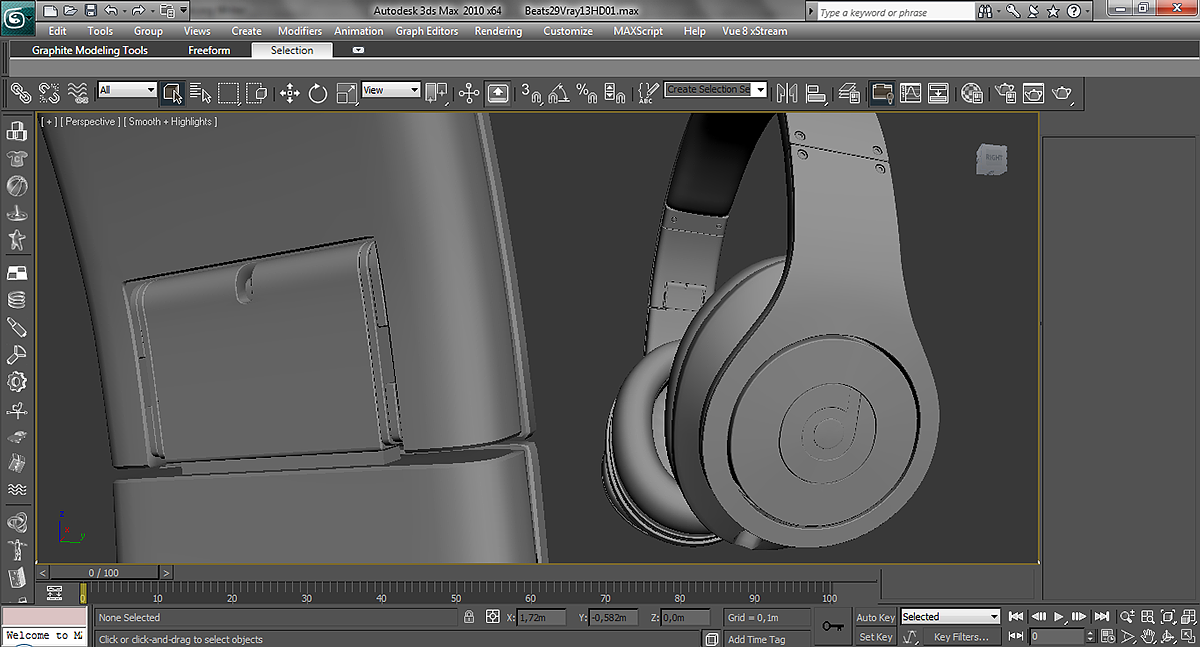Viewport: 1200px width, 647px height.
Task: Open the Material Editor
Action: (x=971, y=93)
